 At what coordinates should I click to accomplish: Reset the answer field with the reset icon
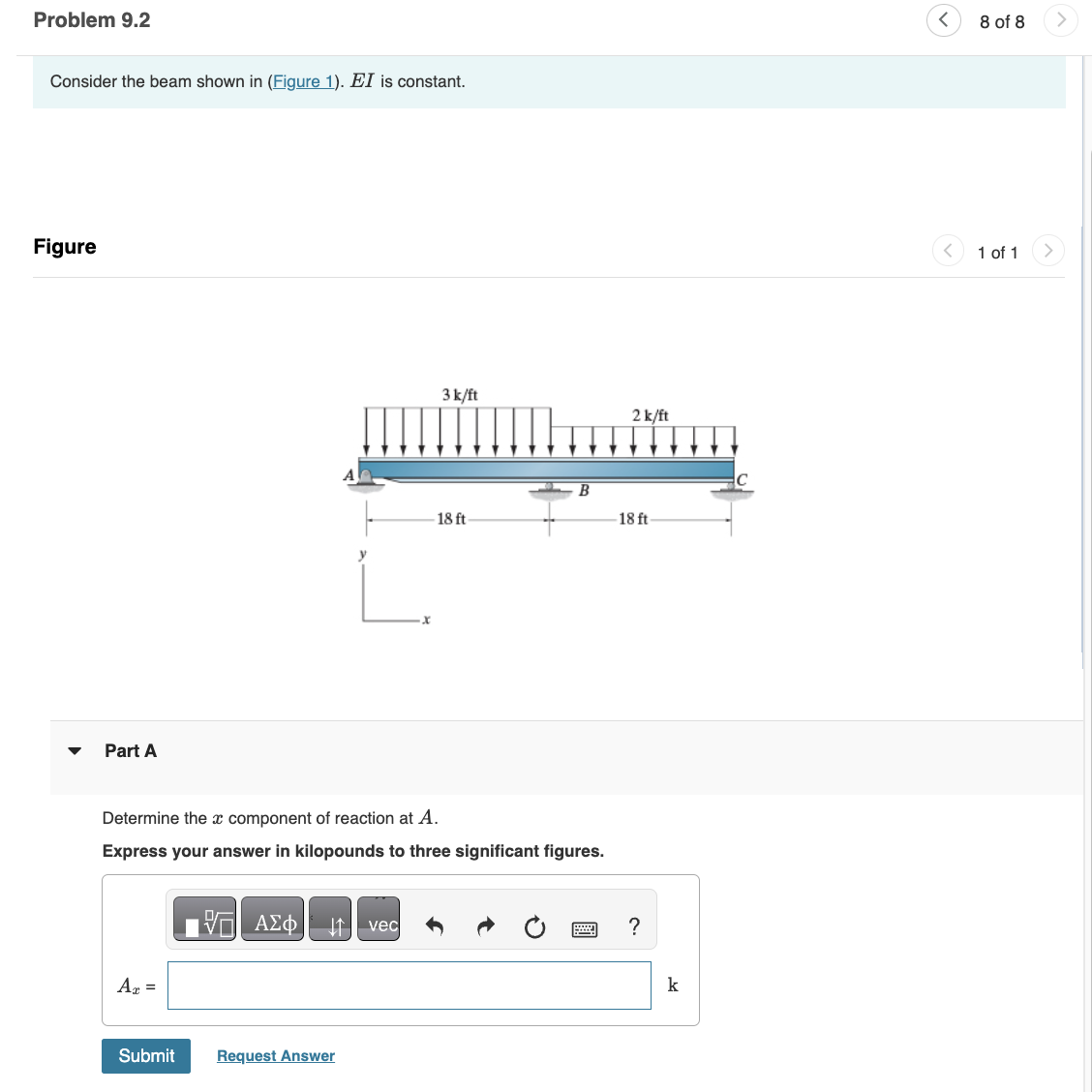coord(534,925)
